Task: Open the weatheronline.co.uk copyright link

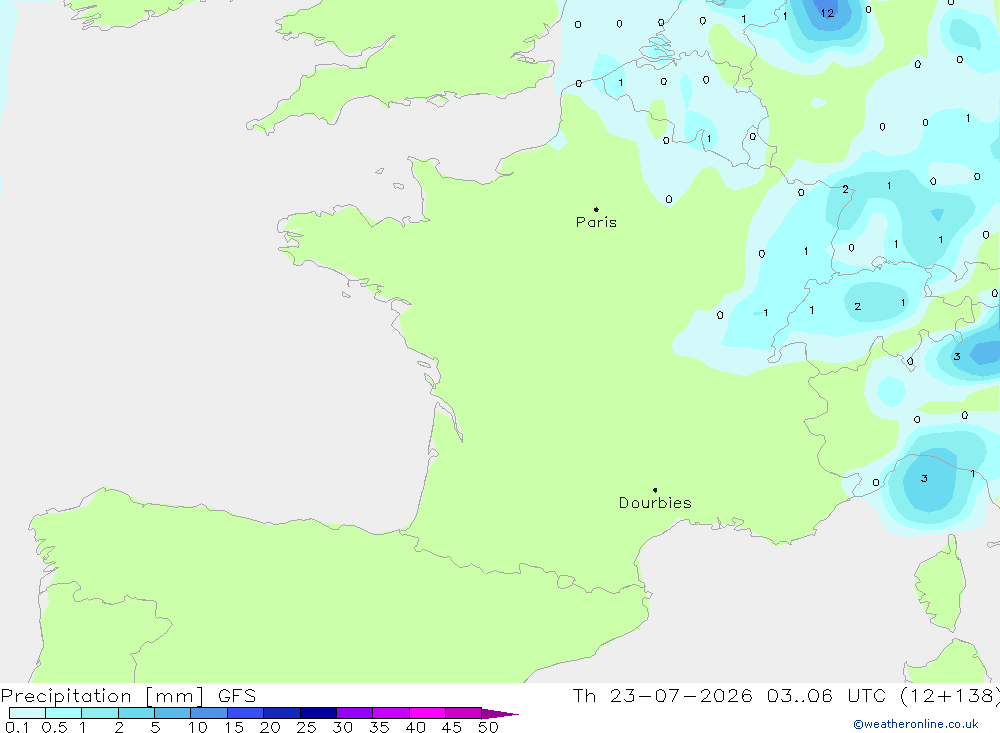Action: tap(916, 724)
